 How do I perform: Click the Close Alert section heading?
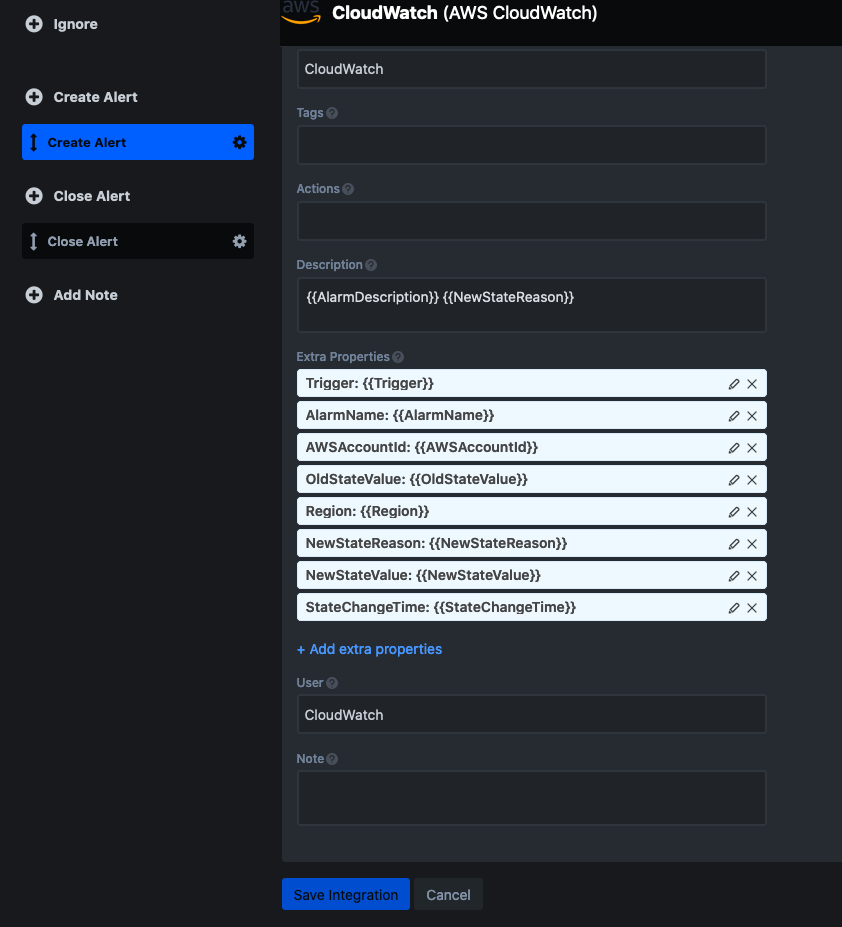[x=92, y=196]
